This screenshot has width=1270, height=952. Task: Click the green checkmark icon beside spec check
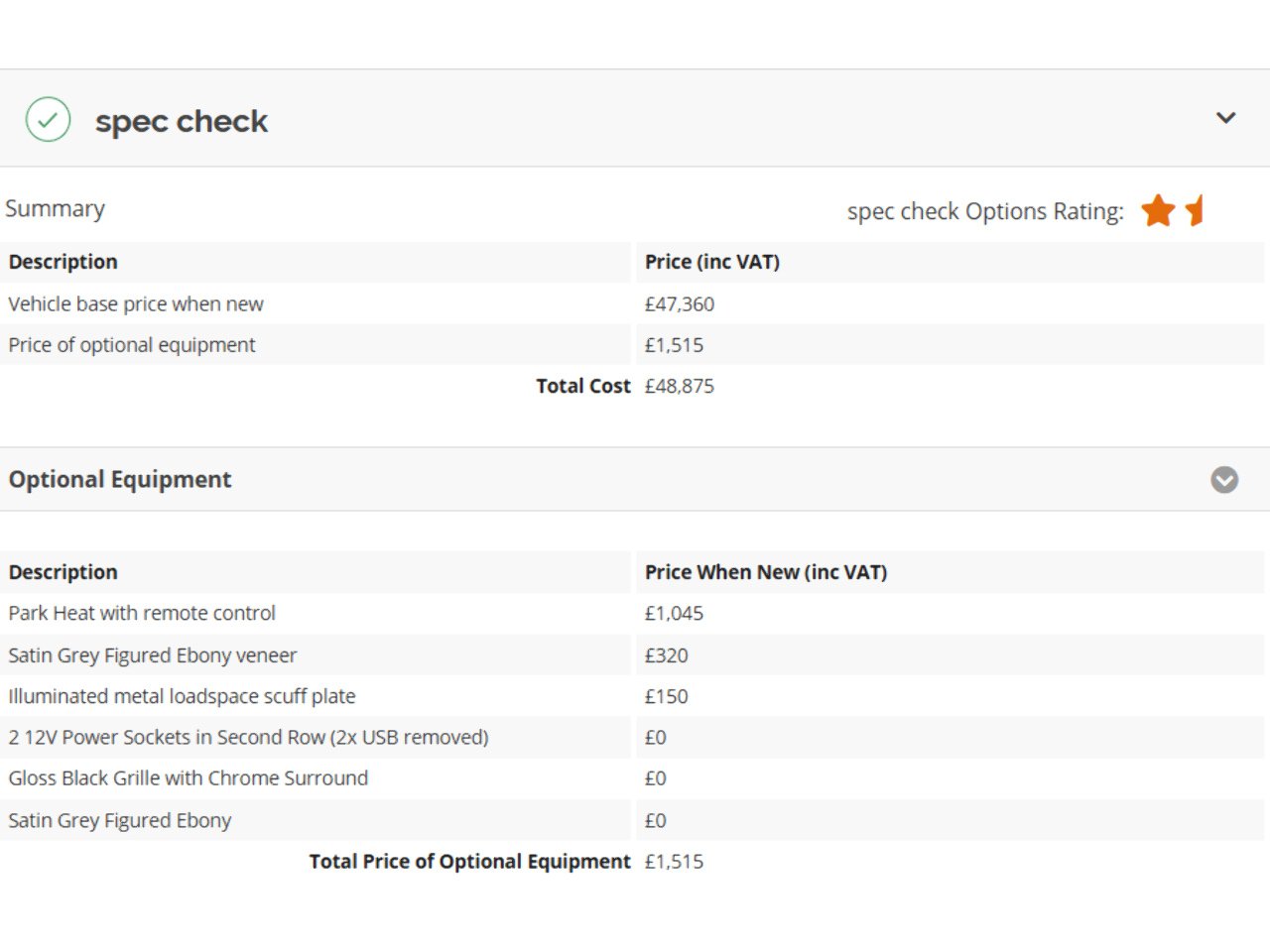[x=48, y=120]
